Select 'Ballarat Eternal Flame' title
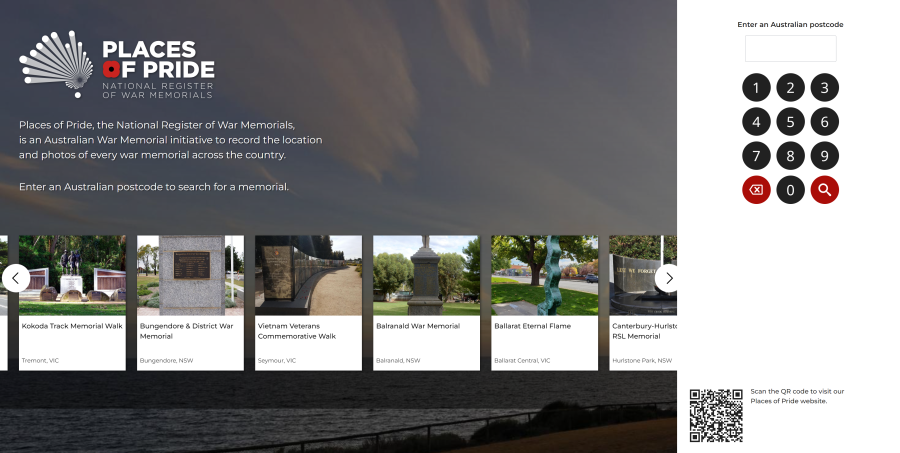 pos(533,326)
